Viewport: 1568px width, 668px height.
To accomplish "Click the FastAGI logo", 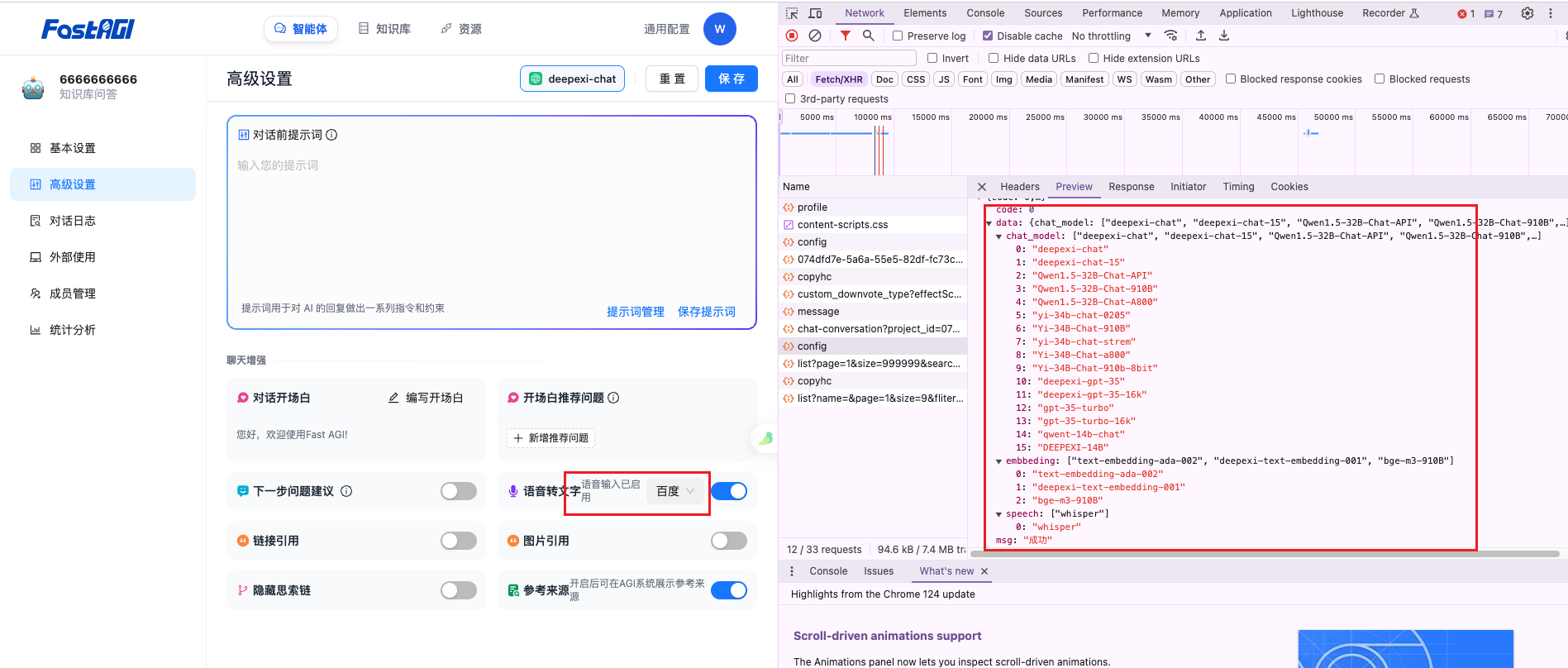I will (x=88, y=29).
